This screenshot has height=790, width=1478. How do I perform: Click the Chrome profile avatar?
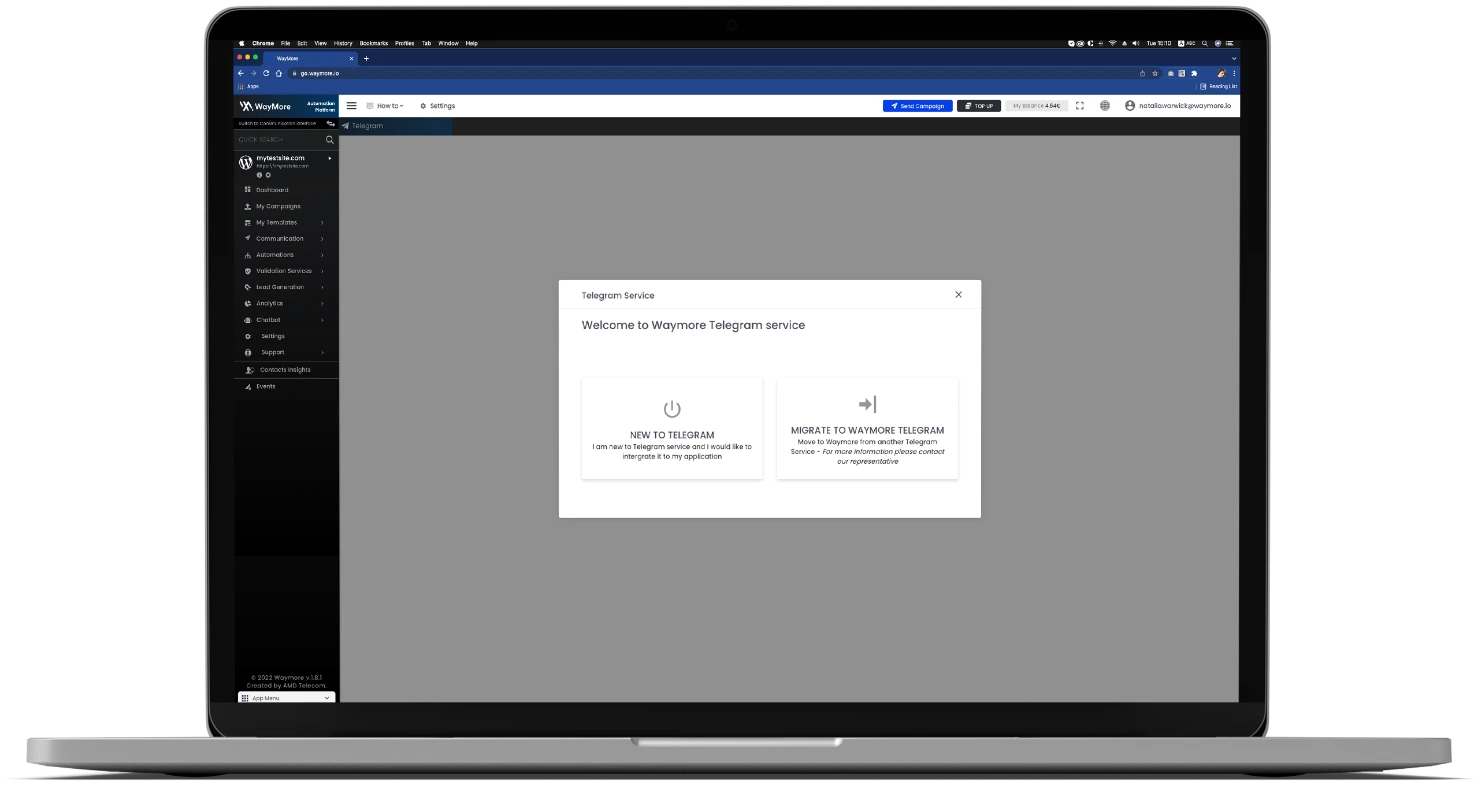(1221, 73)
